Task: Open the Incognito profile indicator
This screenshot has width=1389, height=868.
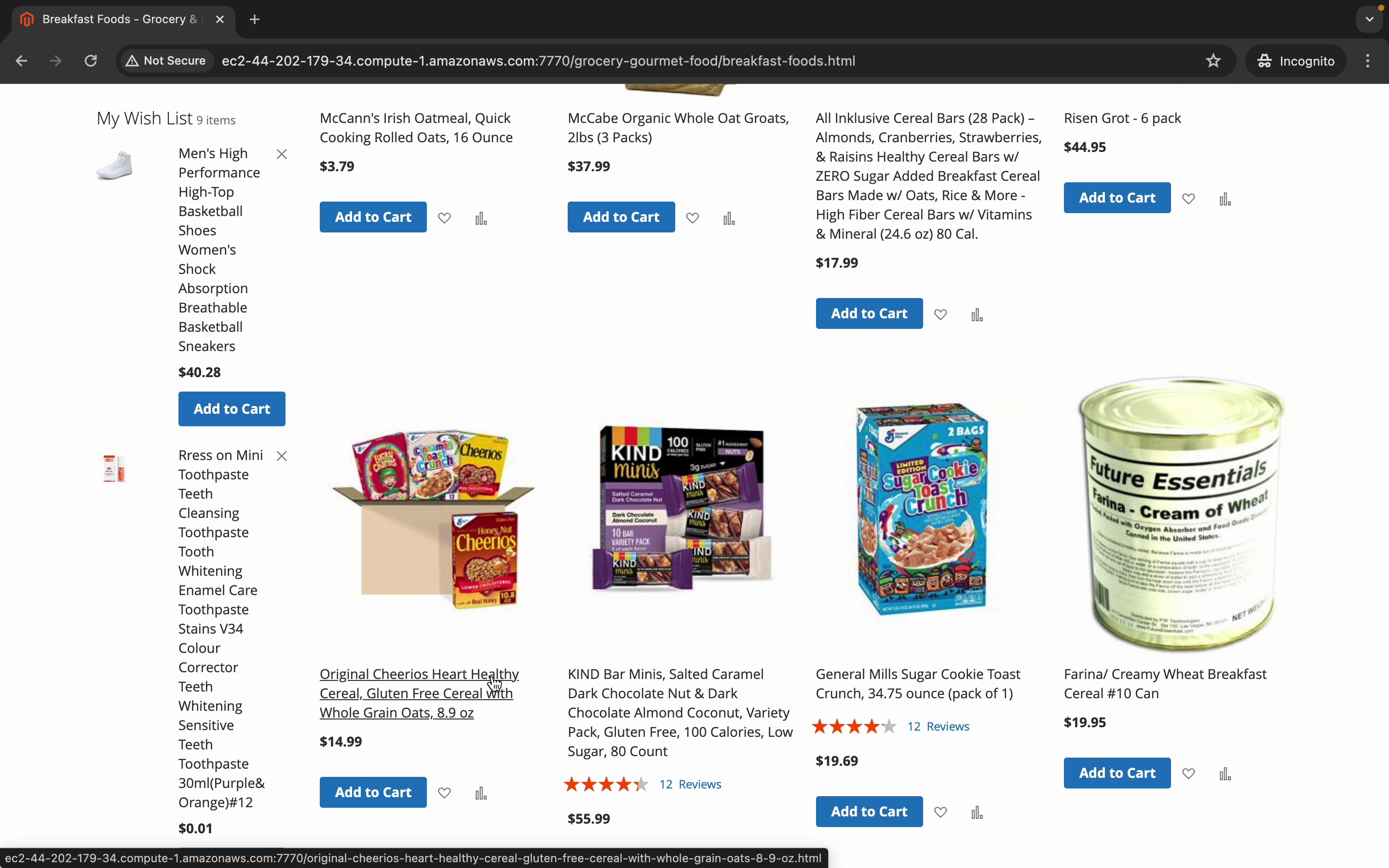Action: click(1296, 61)
